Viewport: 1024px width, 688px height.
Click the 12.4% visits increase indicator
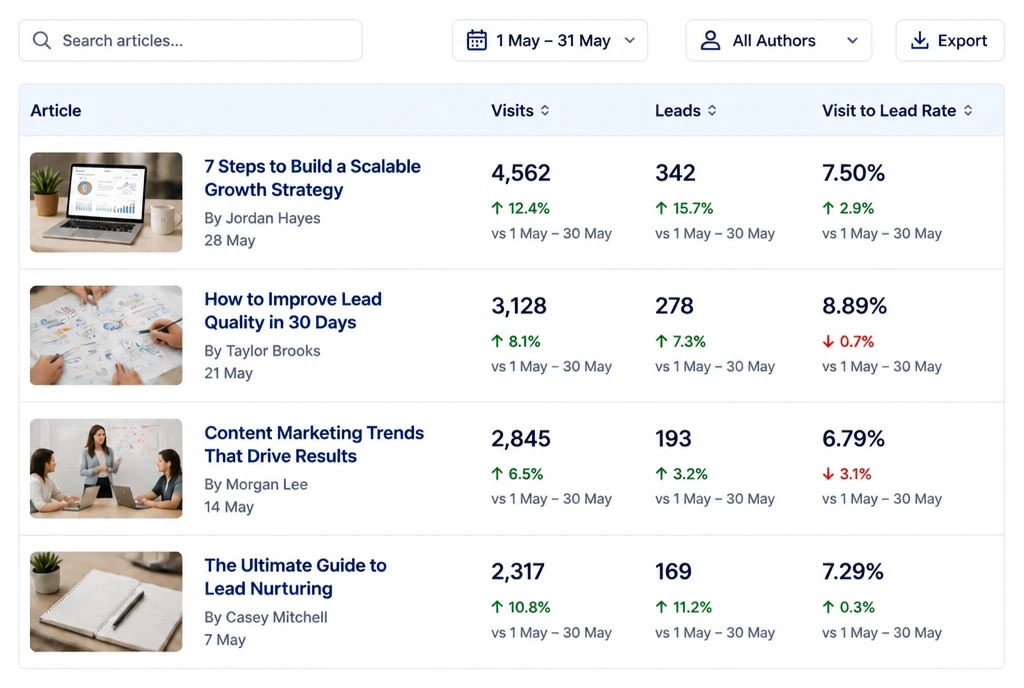click(520, 208)
